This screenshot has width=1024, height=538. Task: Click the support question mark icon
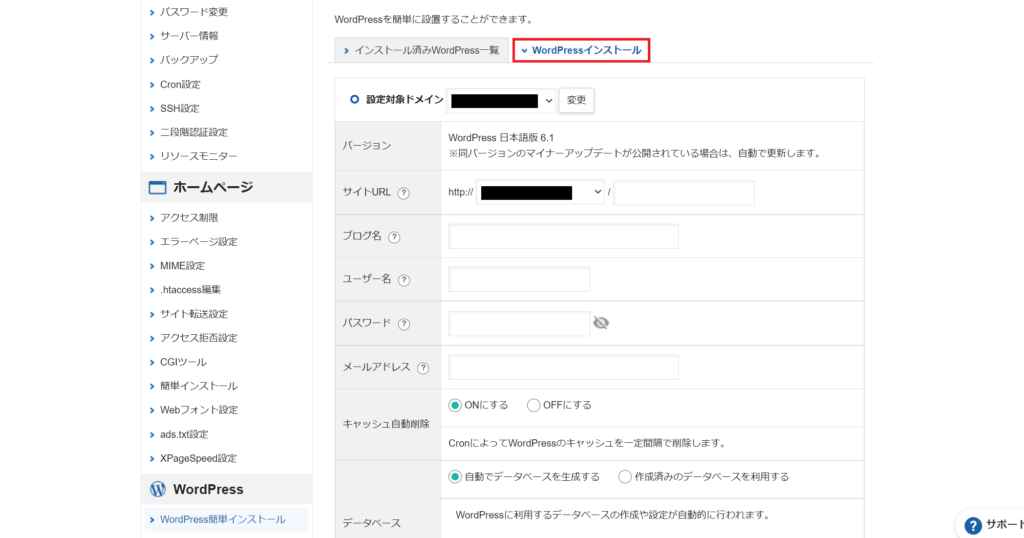(x=972, y=525)
